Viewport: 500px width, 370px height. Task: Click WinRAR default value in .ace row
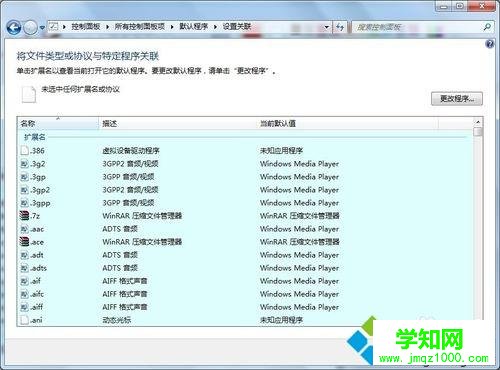coord(300,242)
